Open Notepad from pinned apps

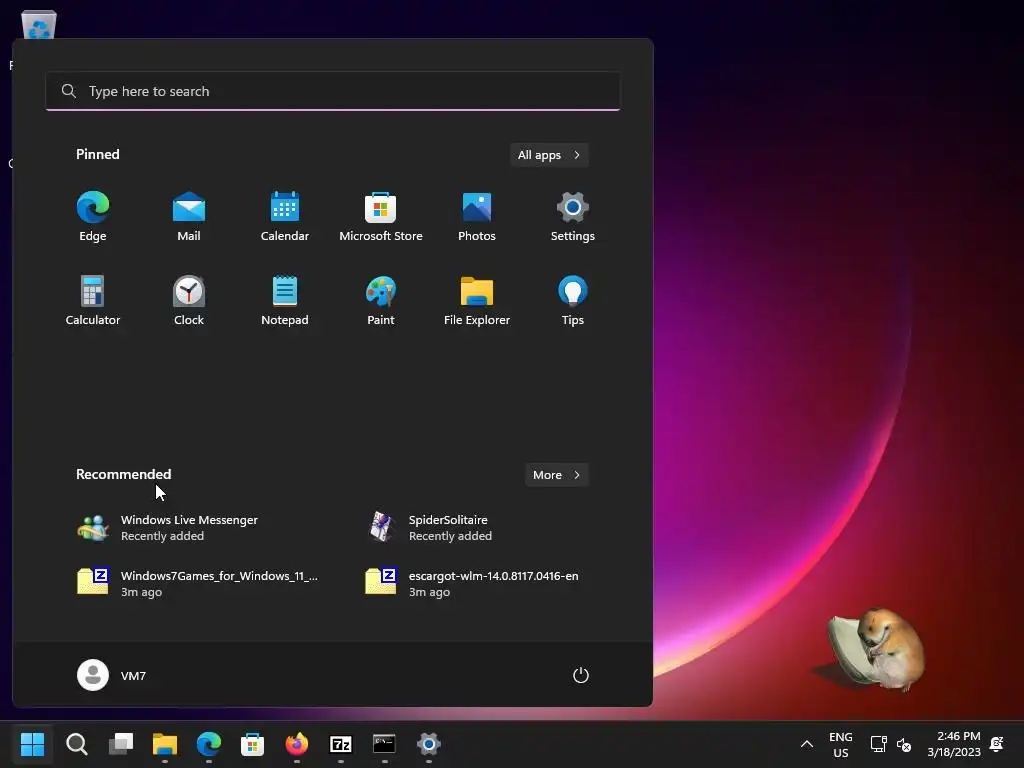point(285,300)
